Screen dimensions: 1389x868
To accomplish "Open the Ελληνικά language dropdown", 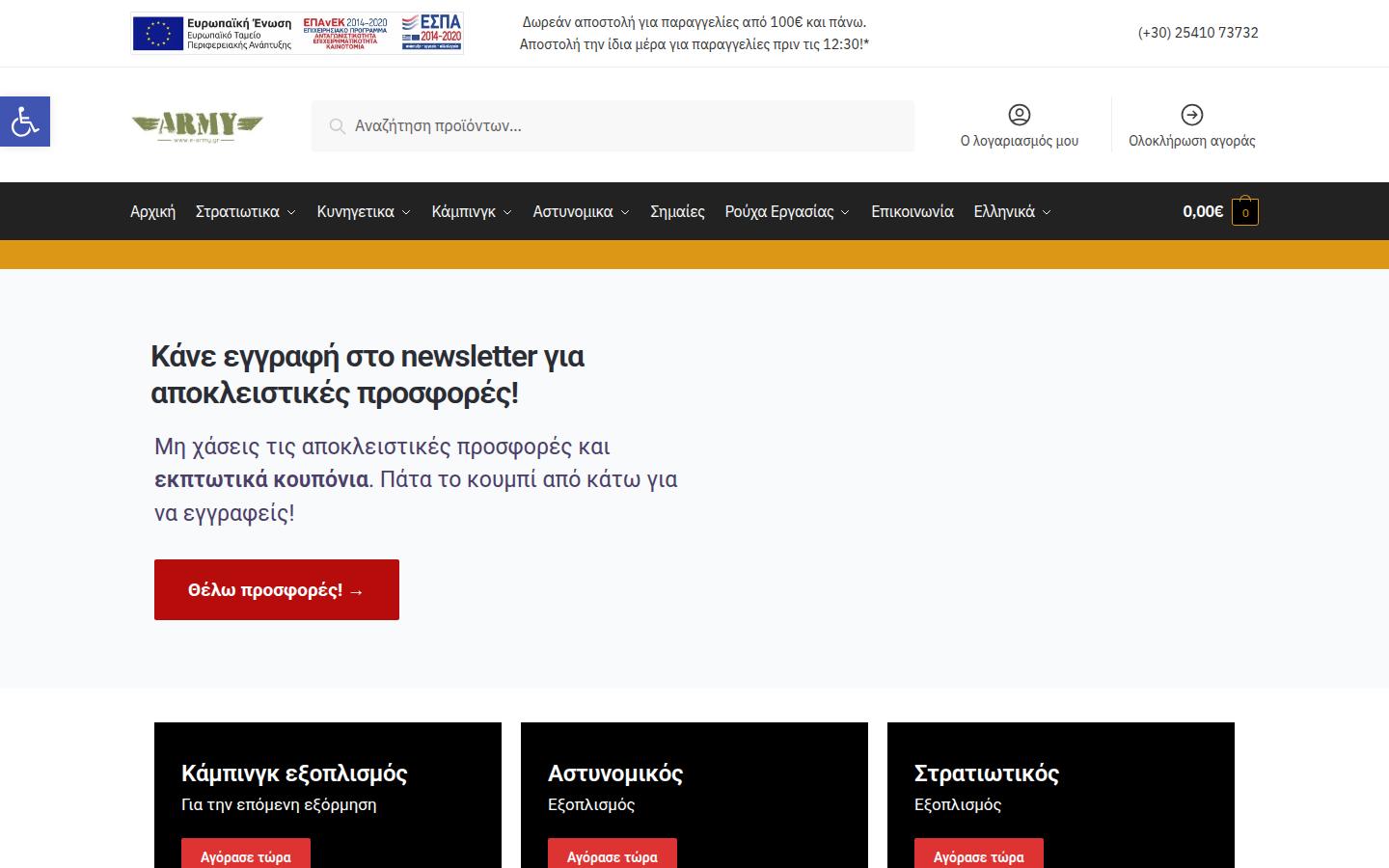I will pos(1013,211).
